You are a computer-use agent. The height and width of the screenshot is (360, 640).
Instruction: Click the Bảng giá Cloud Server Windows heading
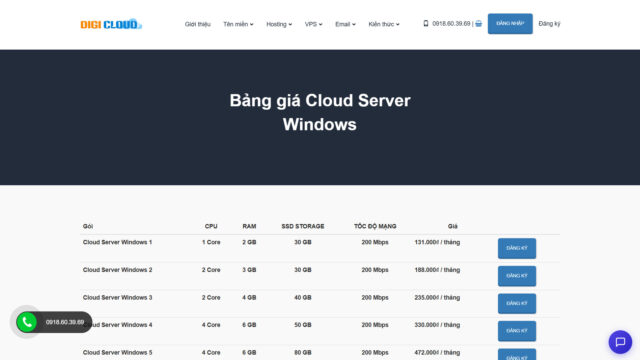320,112
